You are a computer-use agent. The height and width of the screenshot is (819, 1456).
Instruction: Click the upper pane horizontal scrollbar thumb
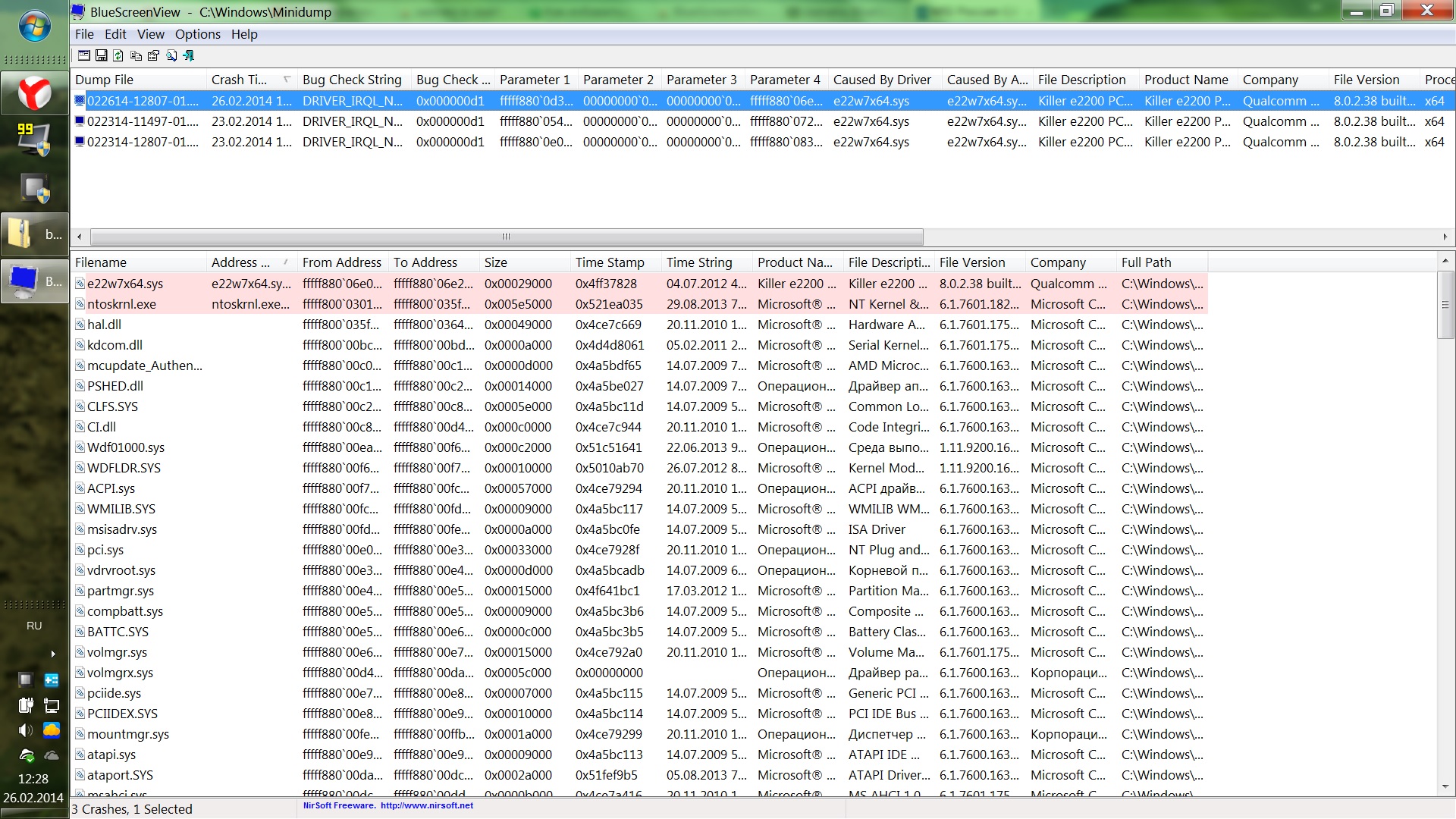506,237
